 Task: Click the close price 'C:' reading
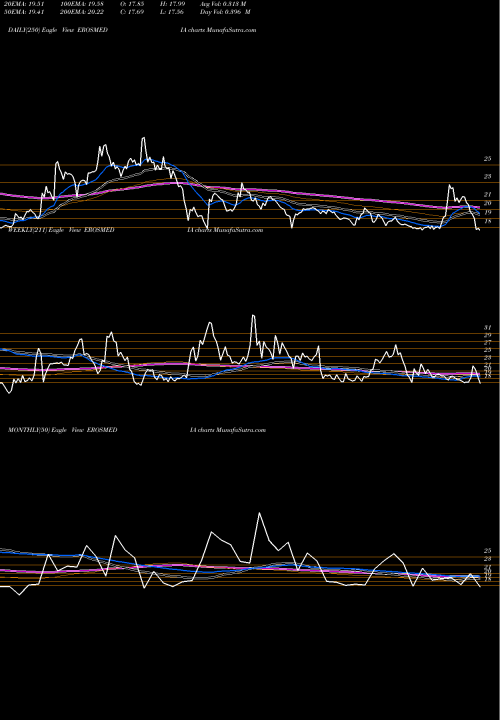[132, 12]
